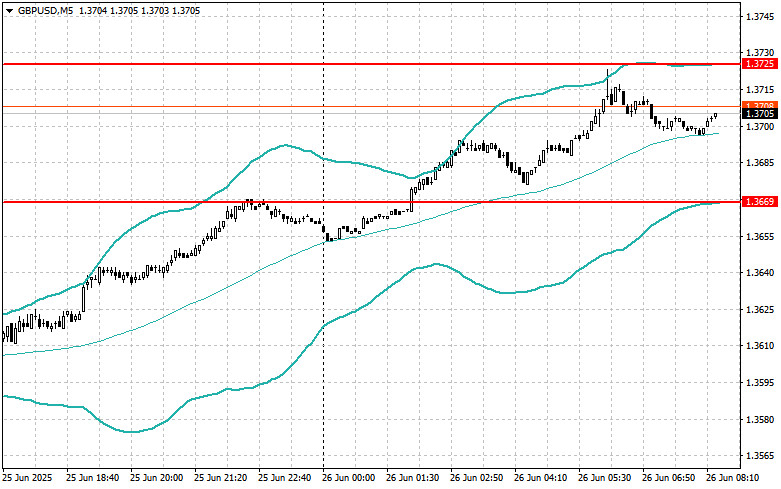This screenshot has height=489, width=781.
Task: Click the GBPUSD,M5 chart title text
Action: (46, 10)
